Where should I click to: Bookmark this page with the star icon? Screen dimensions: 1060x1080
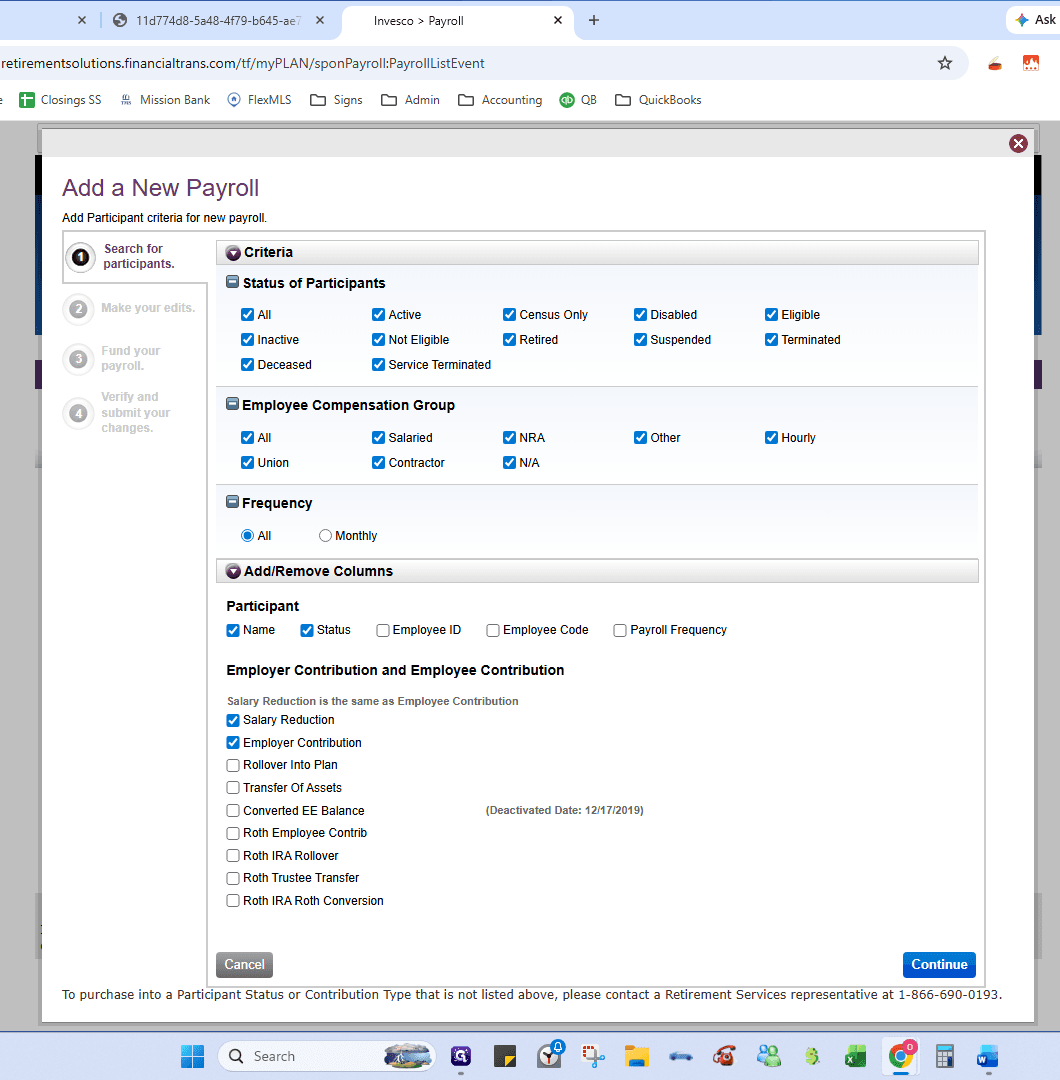(x=944, y=63)
